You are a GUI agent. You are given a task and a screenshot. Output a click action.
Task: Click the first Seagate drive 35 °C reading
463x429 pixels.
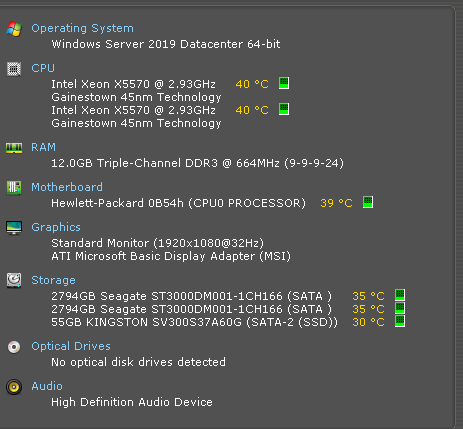(x=368, y=296)
